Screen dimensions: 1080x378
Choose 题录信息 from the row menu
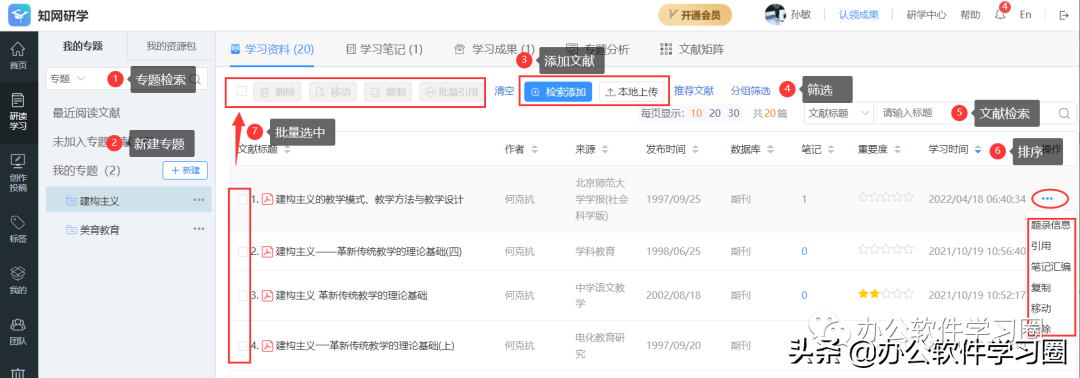(x=1050, y=224)
